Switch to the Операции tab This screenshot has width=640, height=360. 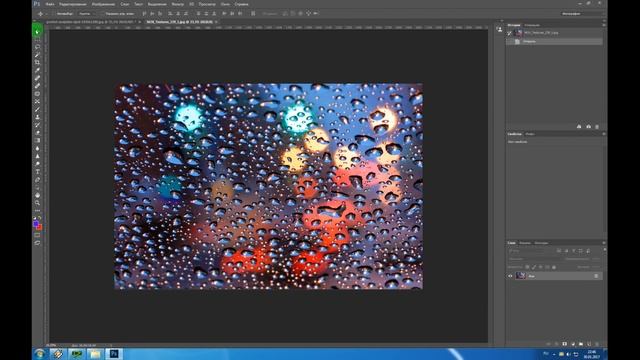[x=532, y=25]
